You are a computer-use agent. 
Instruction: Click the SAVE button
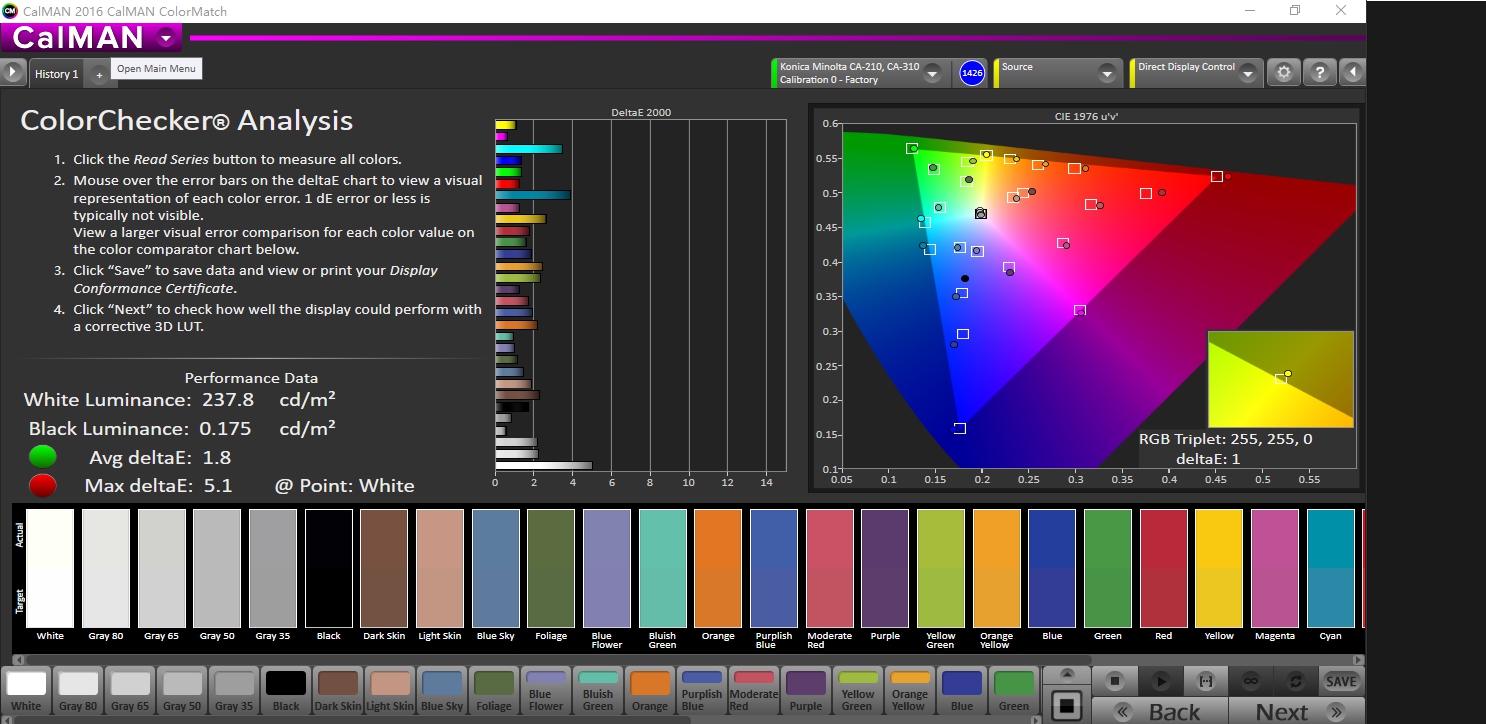click(x=1341, y=681)
